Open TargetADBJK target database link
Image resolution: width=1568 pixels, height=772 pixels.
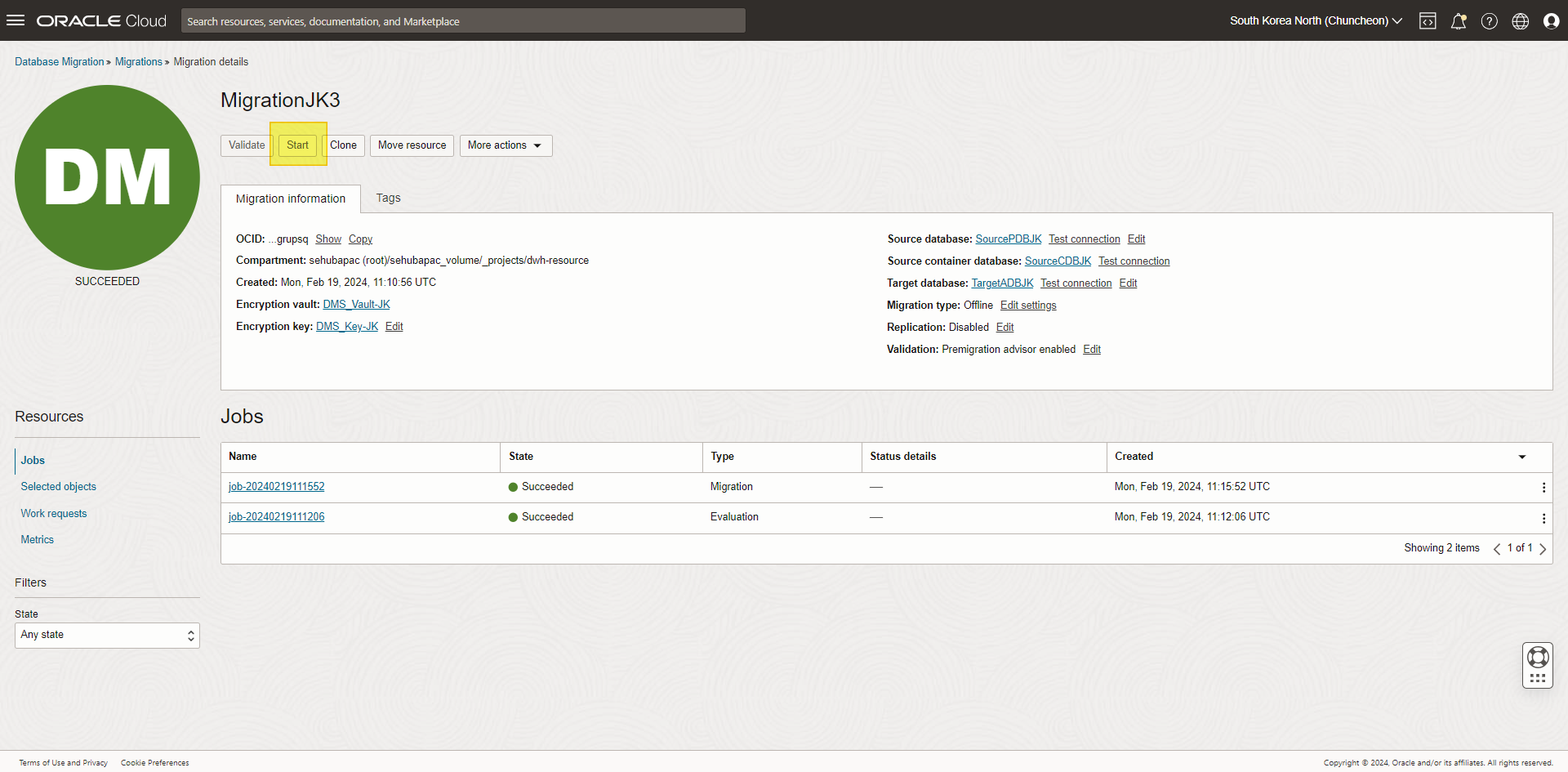[1003, 283]
